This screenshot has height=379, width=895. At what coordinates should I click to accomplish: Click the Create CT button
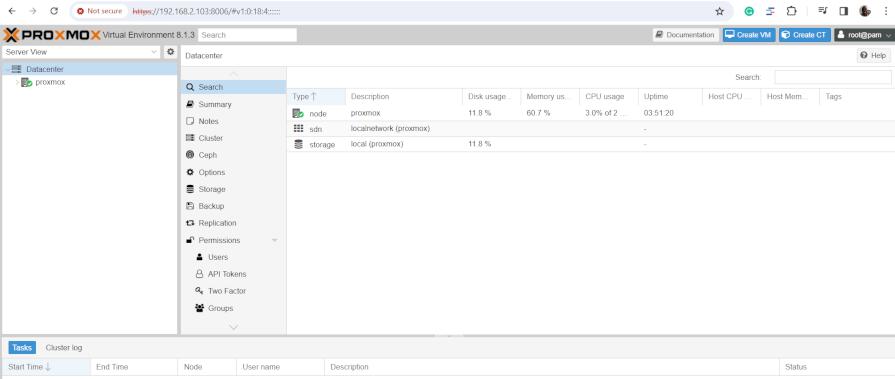805,35
